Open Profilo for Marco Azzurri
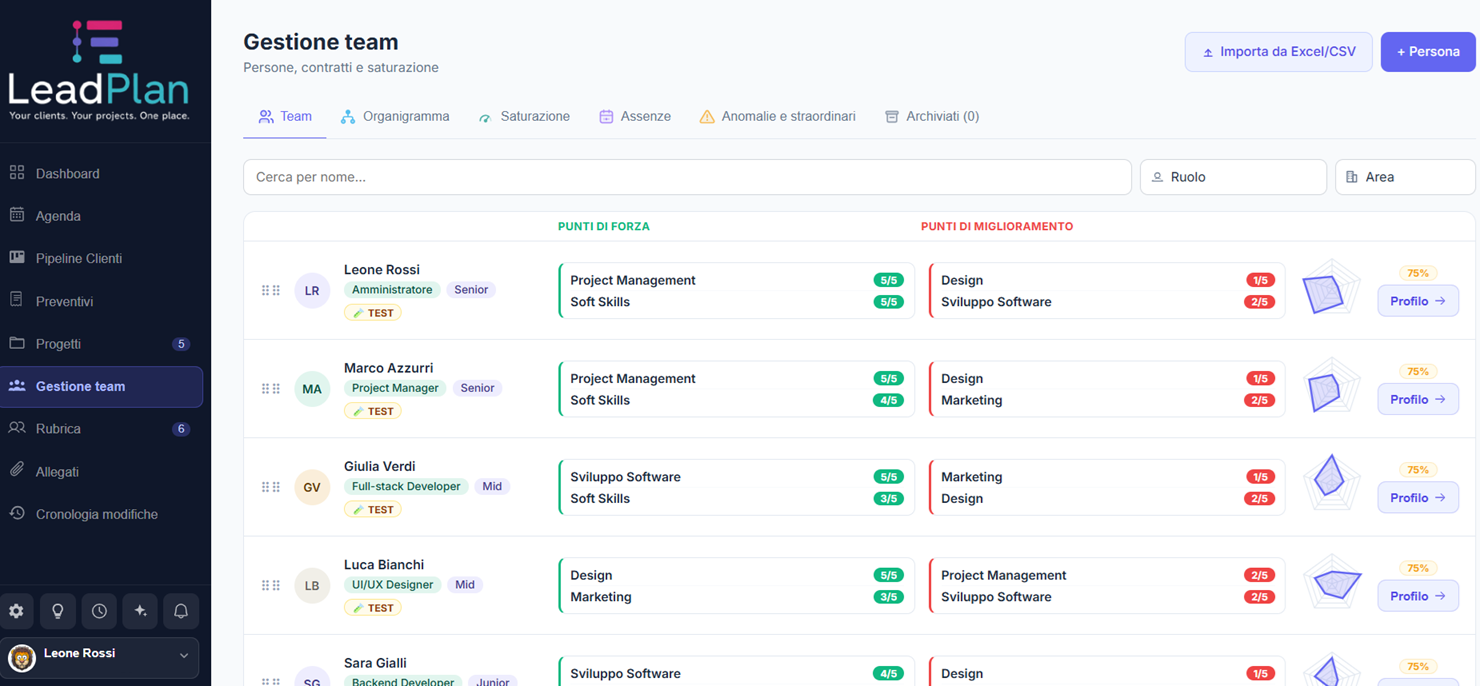Screen dimensions: 1480x686 1418,399
